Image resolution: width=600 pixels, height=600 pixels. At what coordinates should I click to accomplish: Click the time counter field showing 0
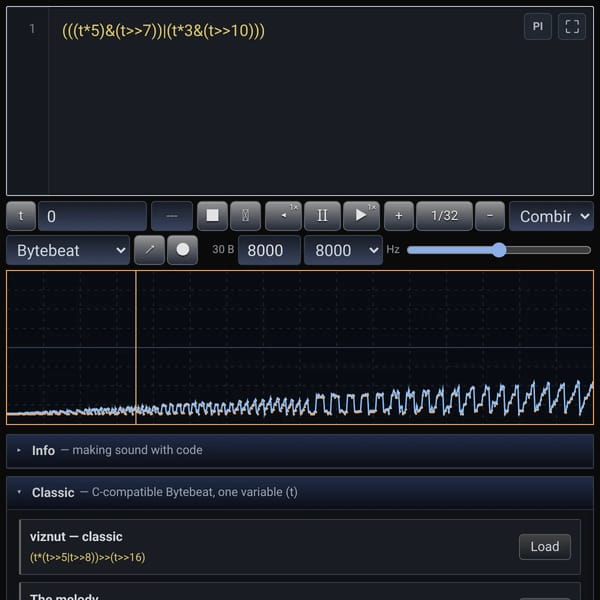92,216
